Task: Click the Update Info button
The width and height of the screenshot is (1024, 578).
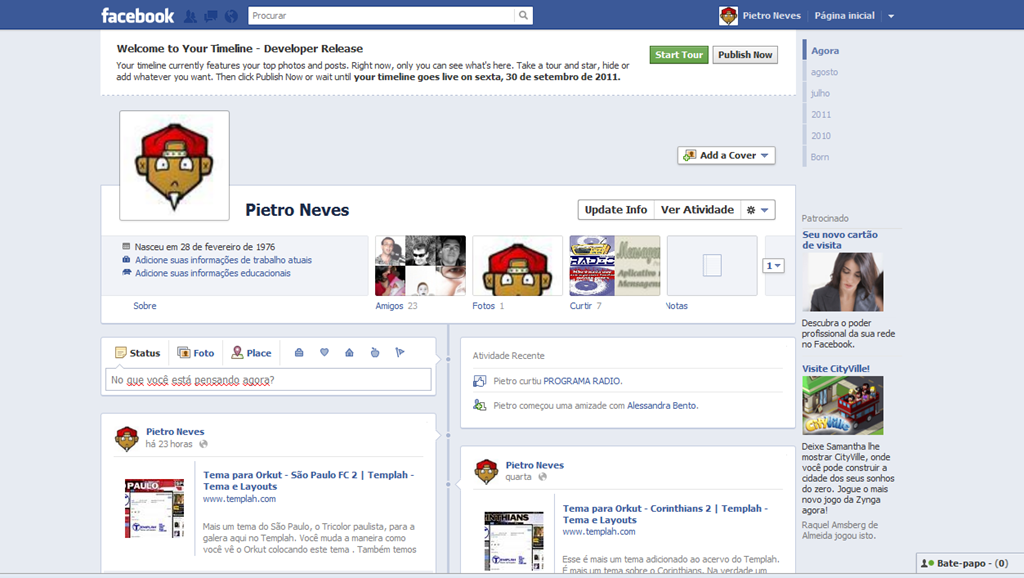Action: [x=616, y=210]
